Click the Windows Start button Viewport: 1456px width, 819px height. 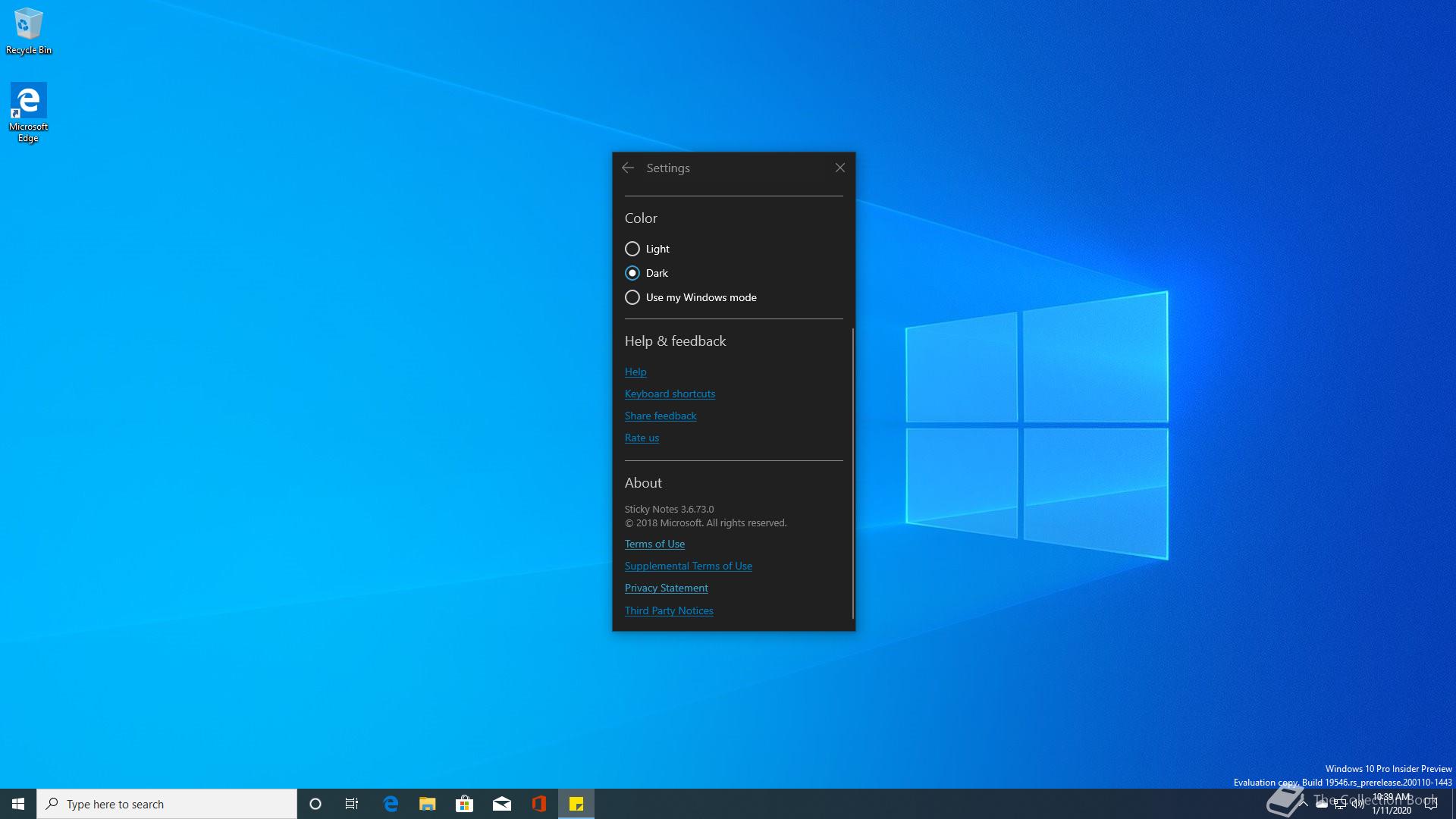[x=18, y=804]
